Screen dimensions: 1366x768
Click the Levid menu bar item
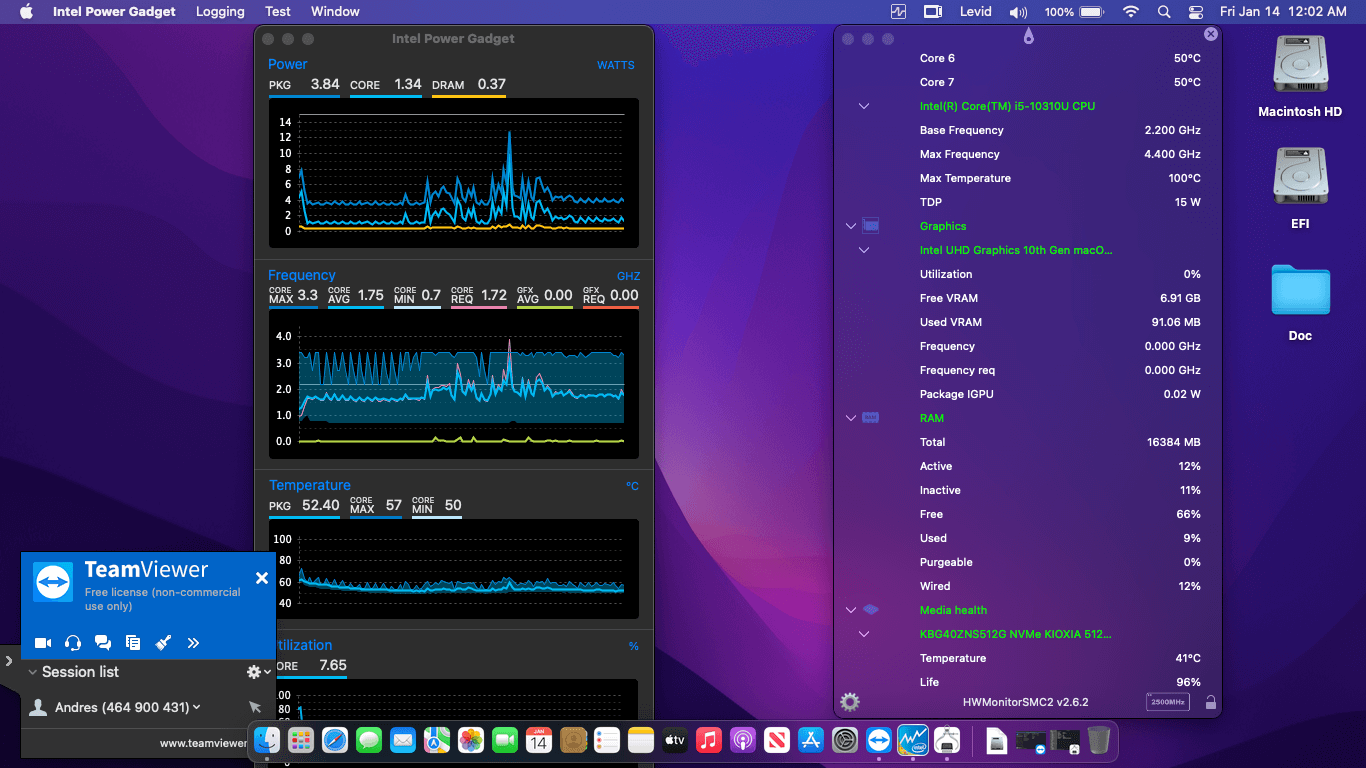(x=975, y=12)
